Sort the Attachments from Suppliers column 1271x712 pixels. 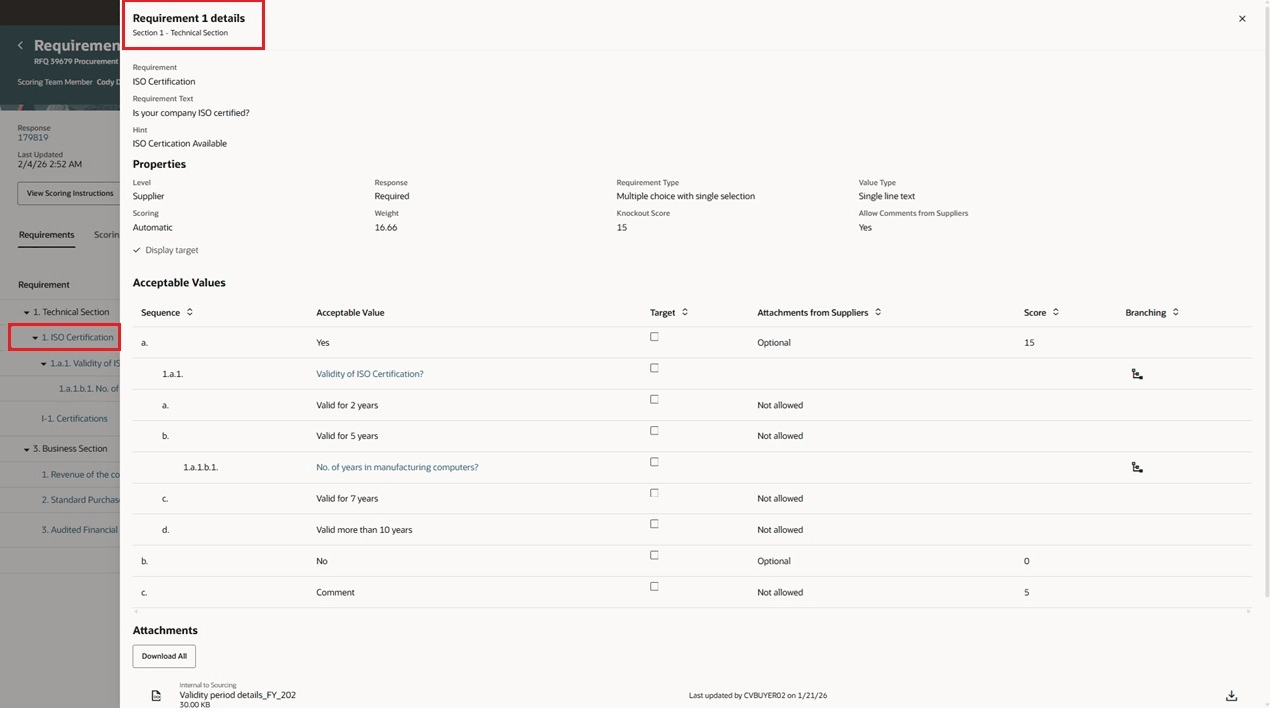[x=877, y=311]
